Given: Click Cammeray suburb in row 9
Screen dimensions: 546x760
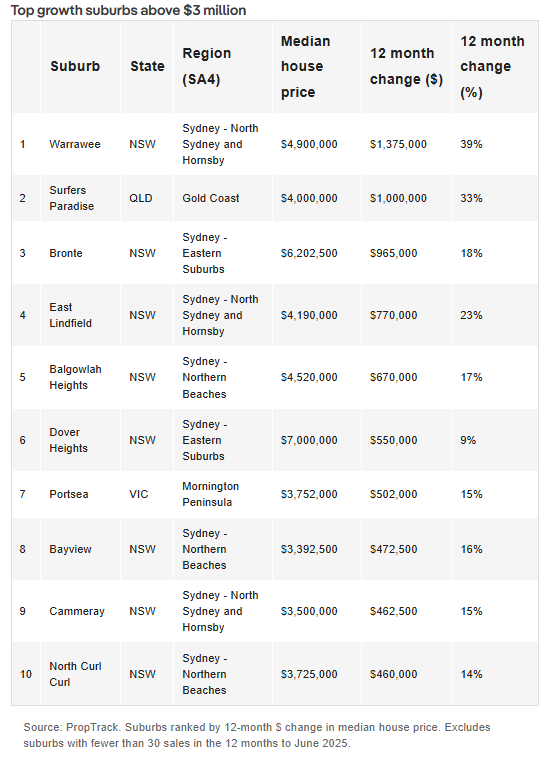Looking at the screenshot, I should coord(77,611).
